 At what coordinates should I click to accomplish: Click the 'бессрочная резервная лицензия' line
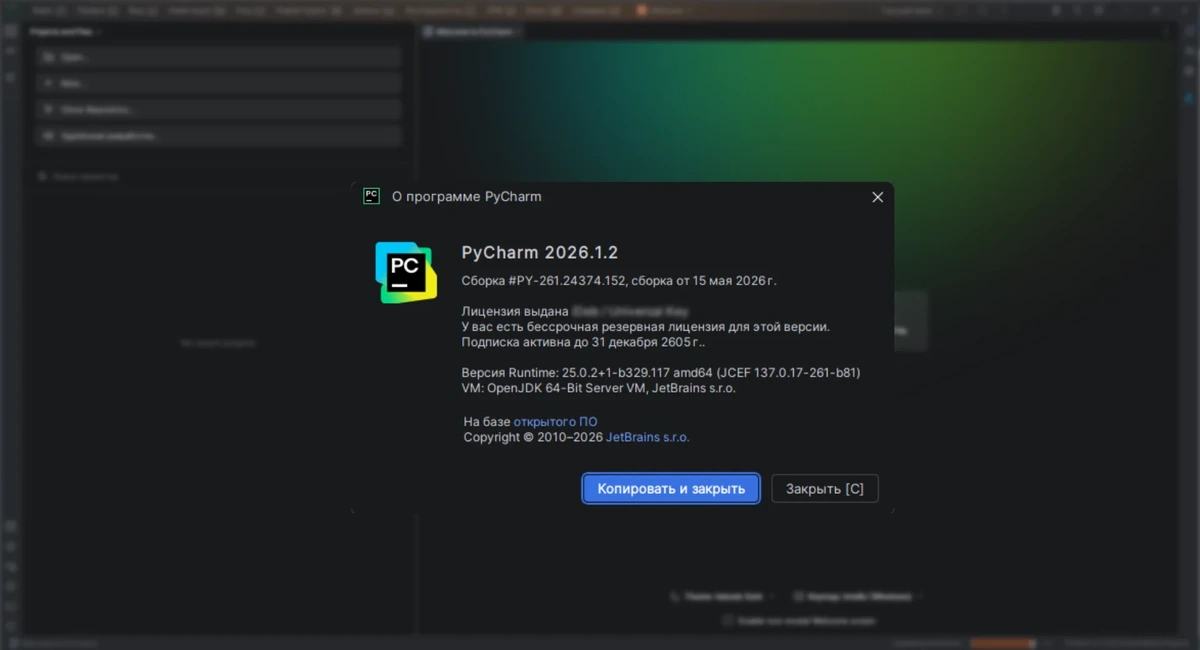(646, 326)
